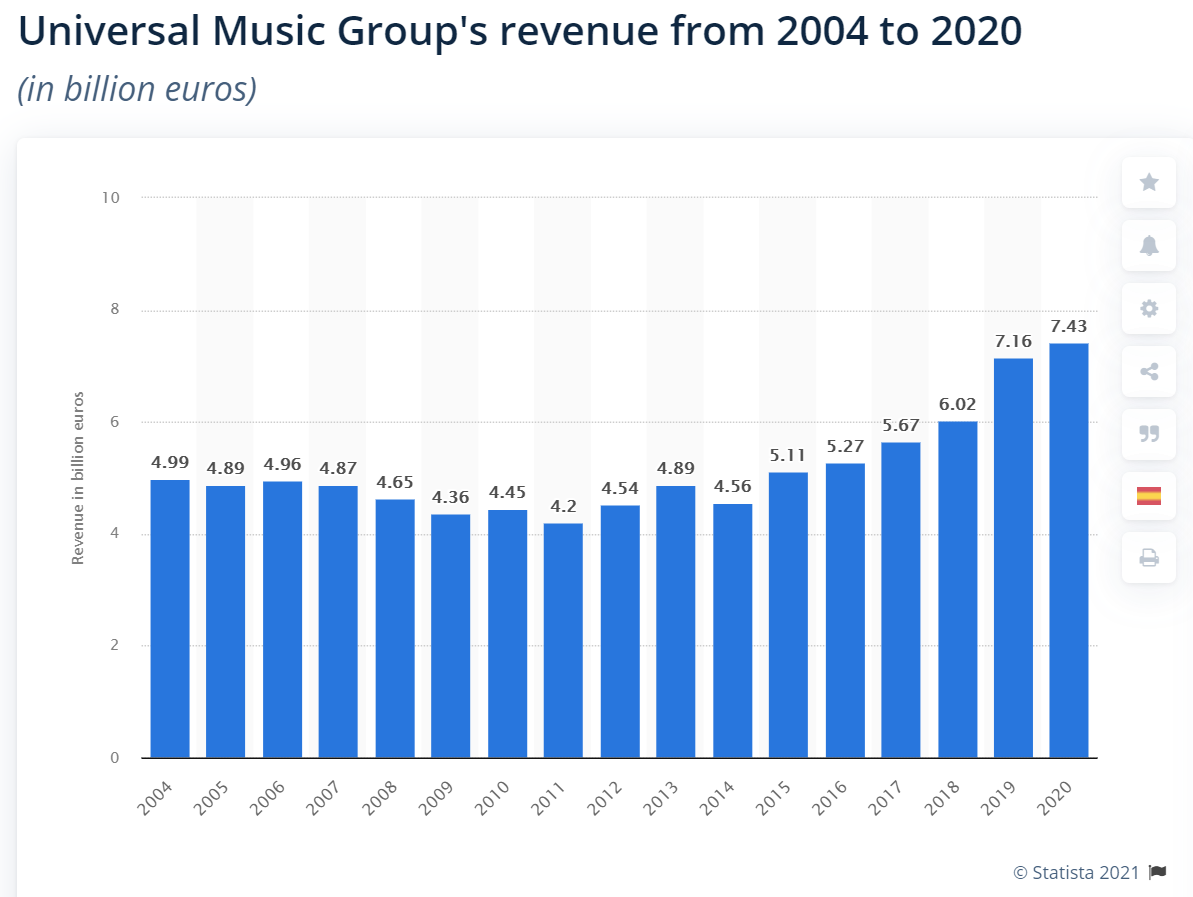Click the 2015 bar labeled 5.11
This screenshot has height=897, width=1193.
click(x=788, y=615)
